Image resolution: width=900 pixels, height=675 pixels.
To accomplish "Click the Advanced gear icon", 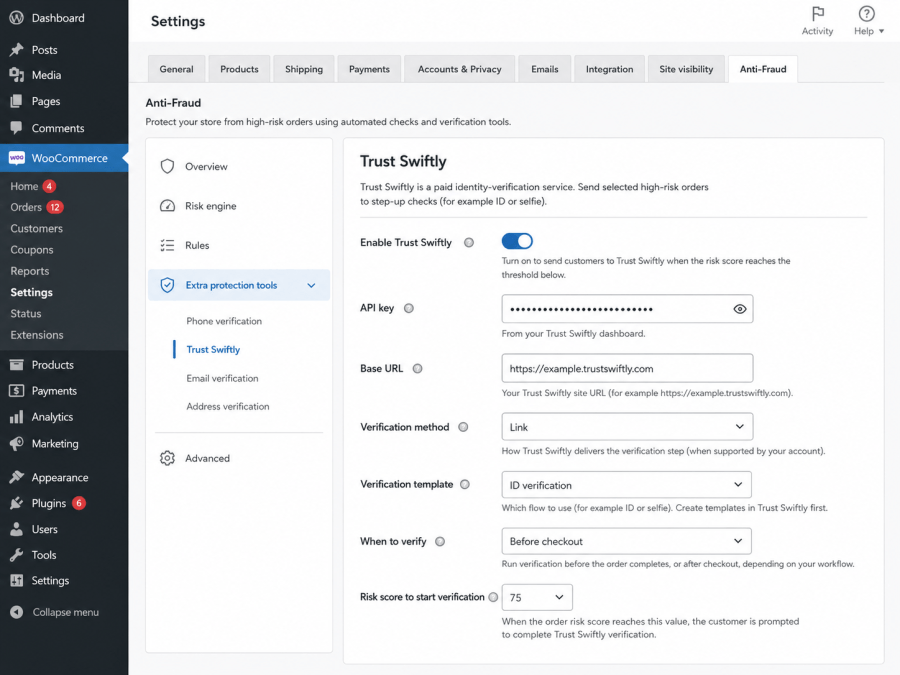I will (167, 458).
